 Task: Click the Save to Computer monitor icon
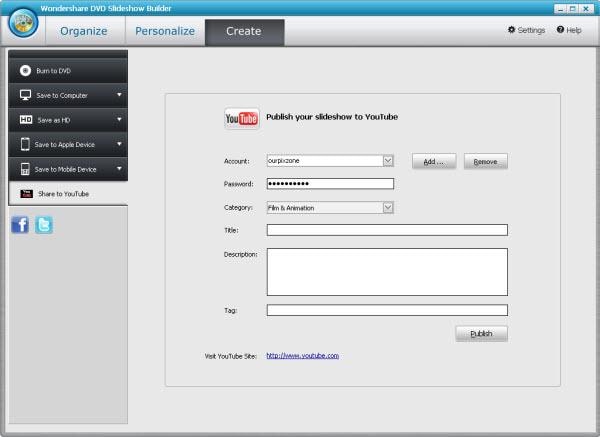pyautogui.click(x=25, y=95)
